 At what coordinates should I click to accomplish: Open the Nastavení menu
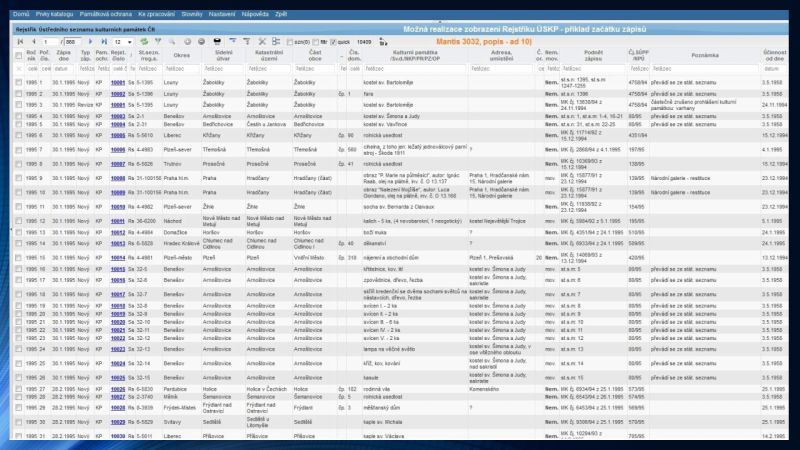point(222,14)
